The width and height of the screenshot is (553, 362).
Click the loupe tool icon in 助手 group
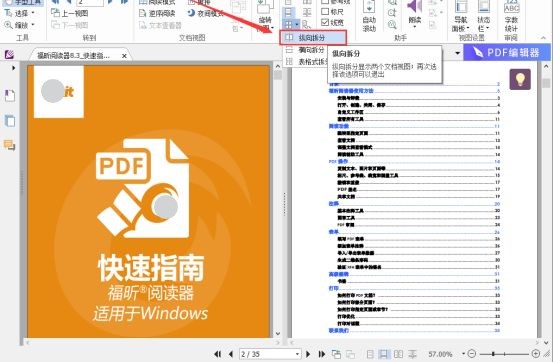click(x=392, y=25)
